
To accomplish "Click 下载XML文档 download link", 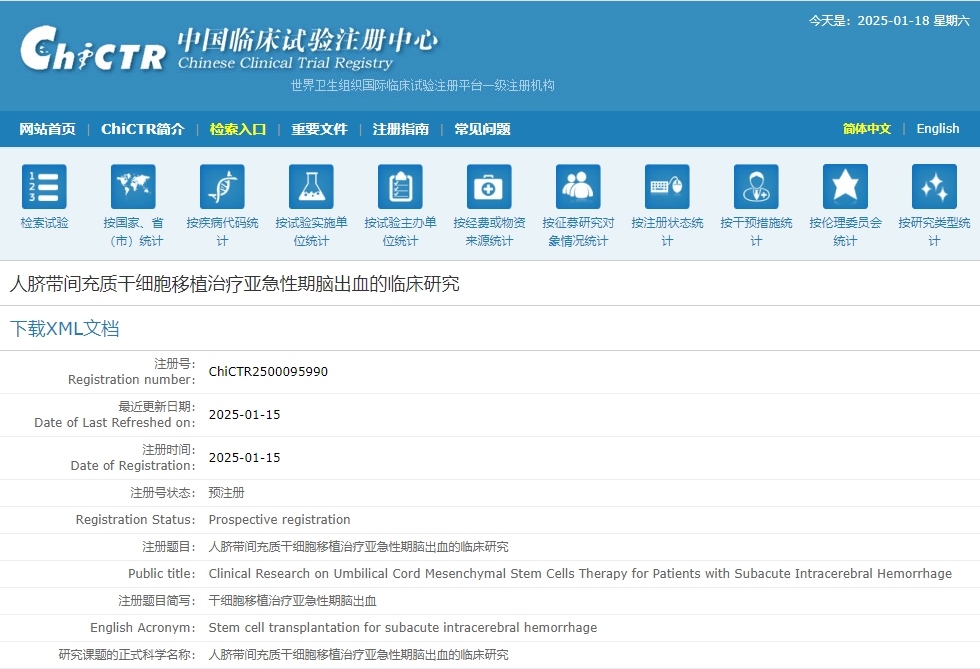I will point(64,328).
